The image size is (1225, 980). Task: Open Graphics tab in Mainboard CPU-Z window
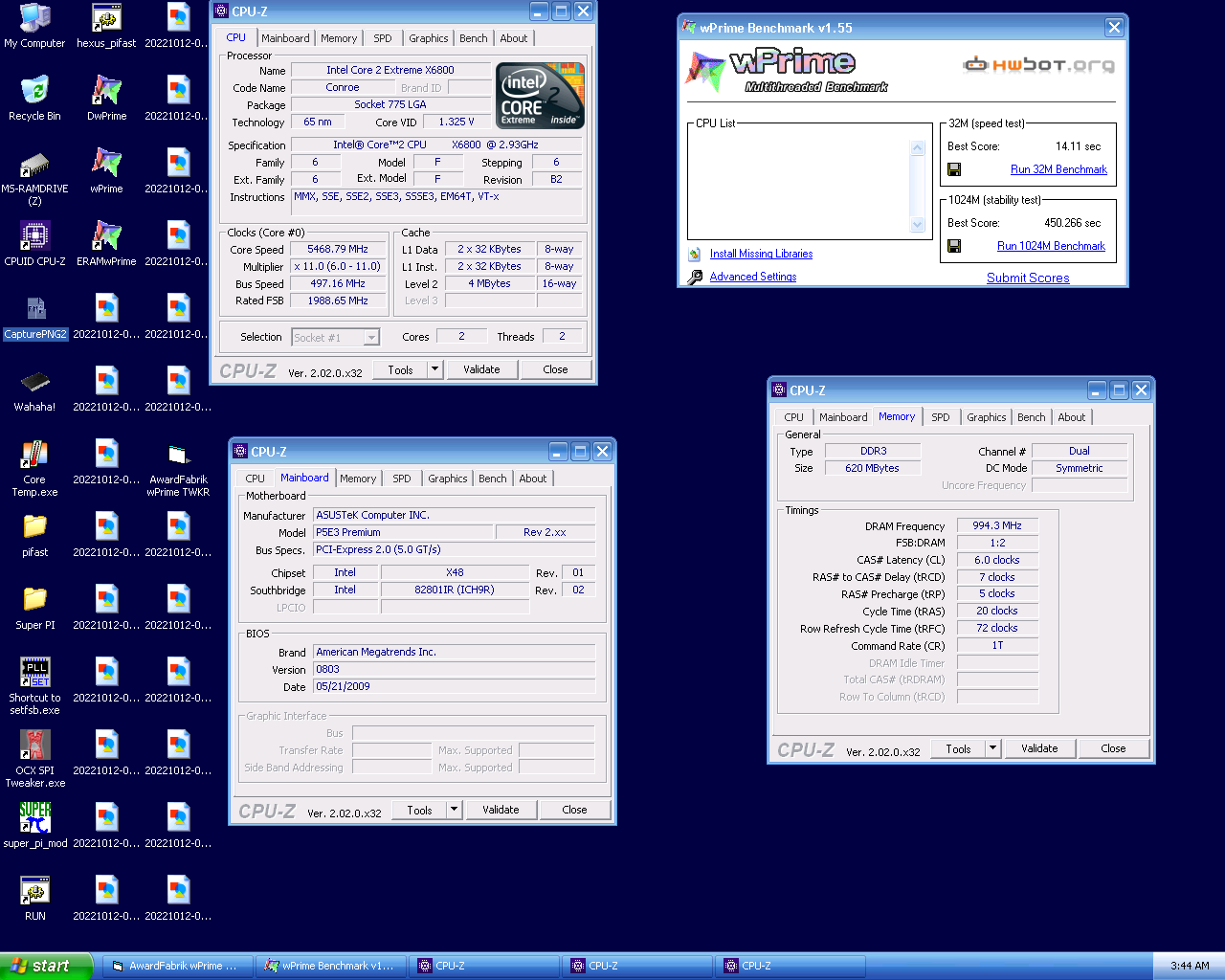pyautogui.click(x=448, y=479)
